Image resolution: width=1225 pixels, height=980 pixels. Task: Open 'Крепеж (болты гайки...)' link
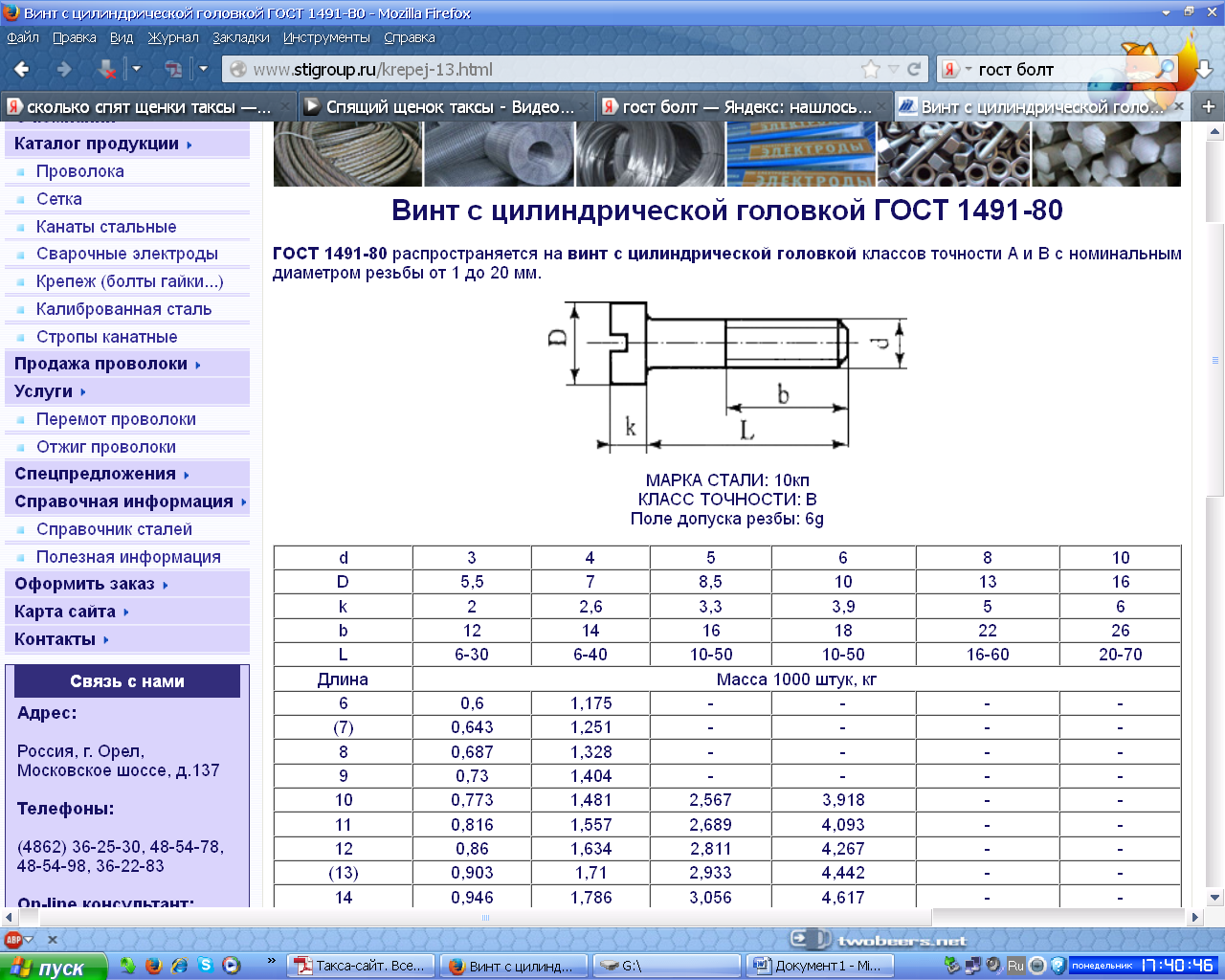(130, 281)
